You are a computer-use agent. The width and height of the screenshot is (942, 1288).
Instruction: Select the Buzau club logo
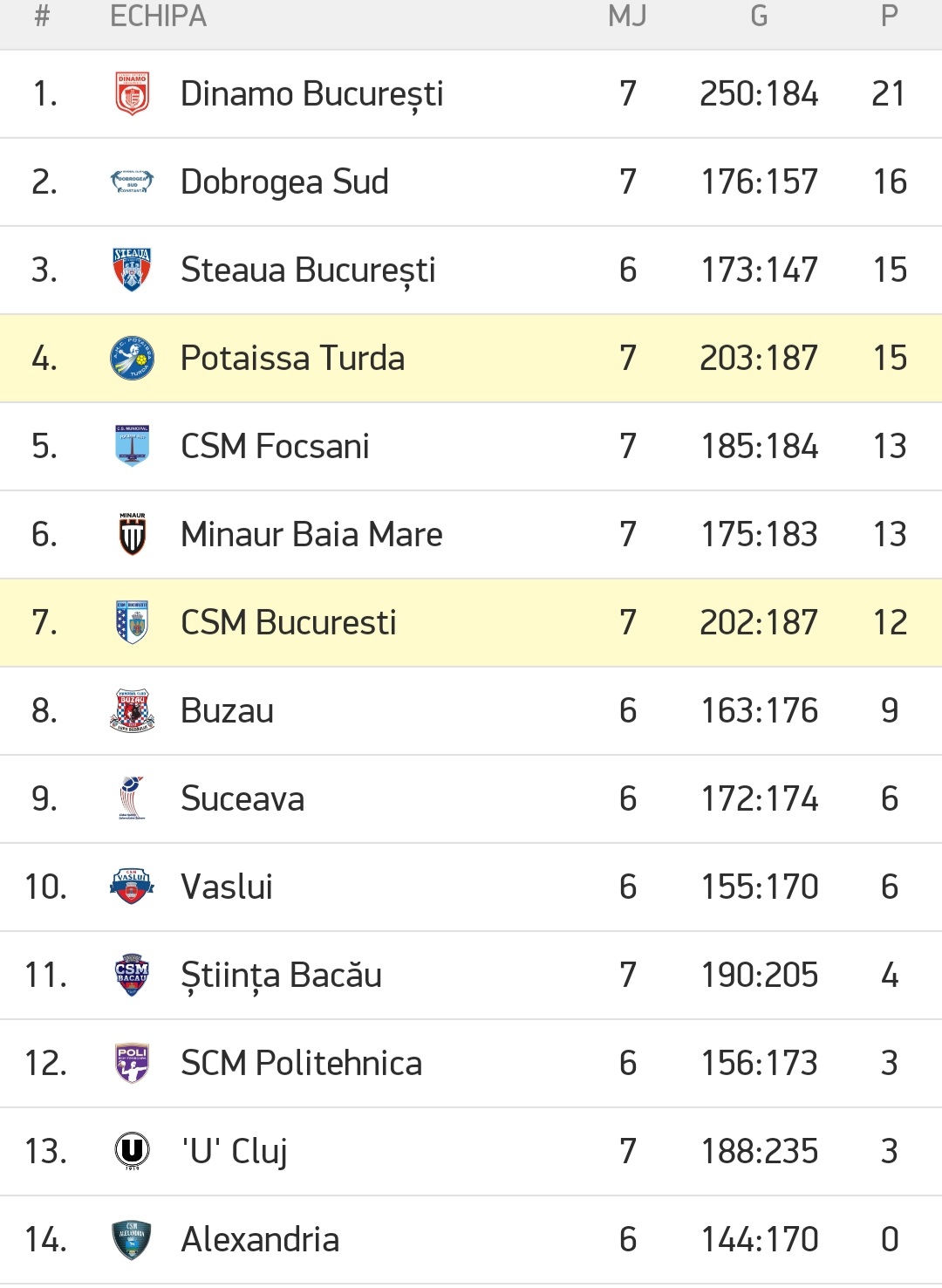tap(133, 710)
